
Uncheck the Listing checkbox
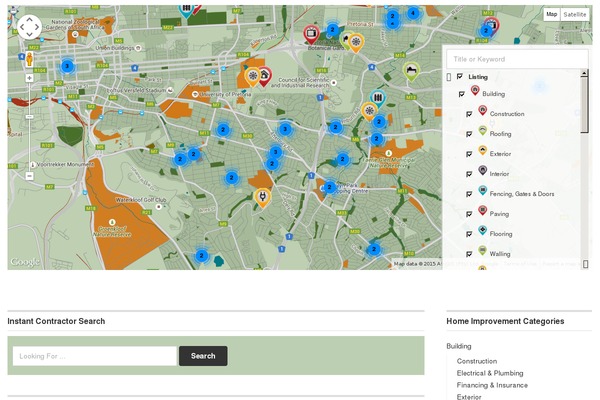[460, 77]
